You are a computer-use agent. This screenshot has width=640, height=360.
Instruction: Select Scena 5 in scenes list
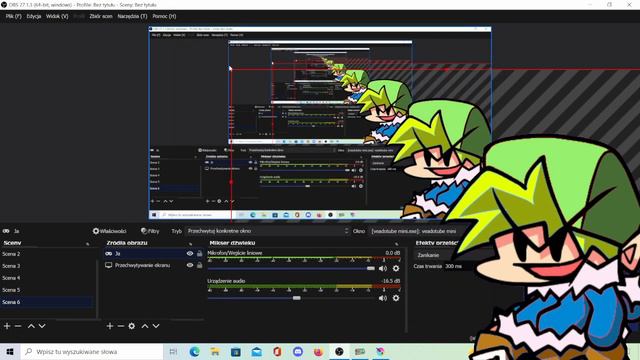(x=48, y=290)
